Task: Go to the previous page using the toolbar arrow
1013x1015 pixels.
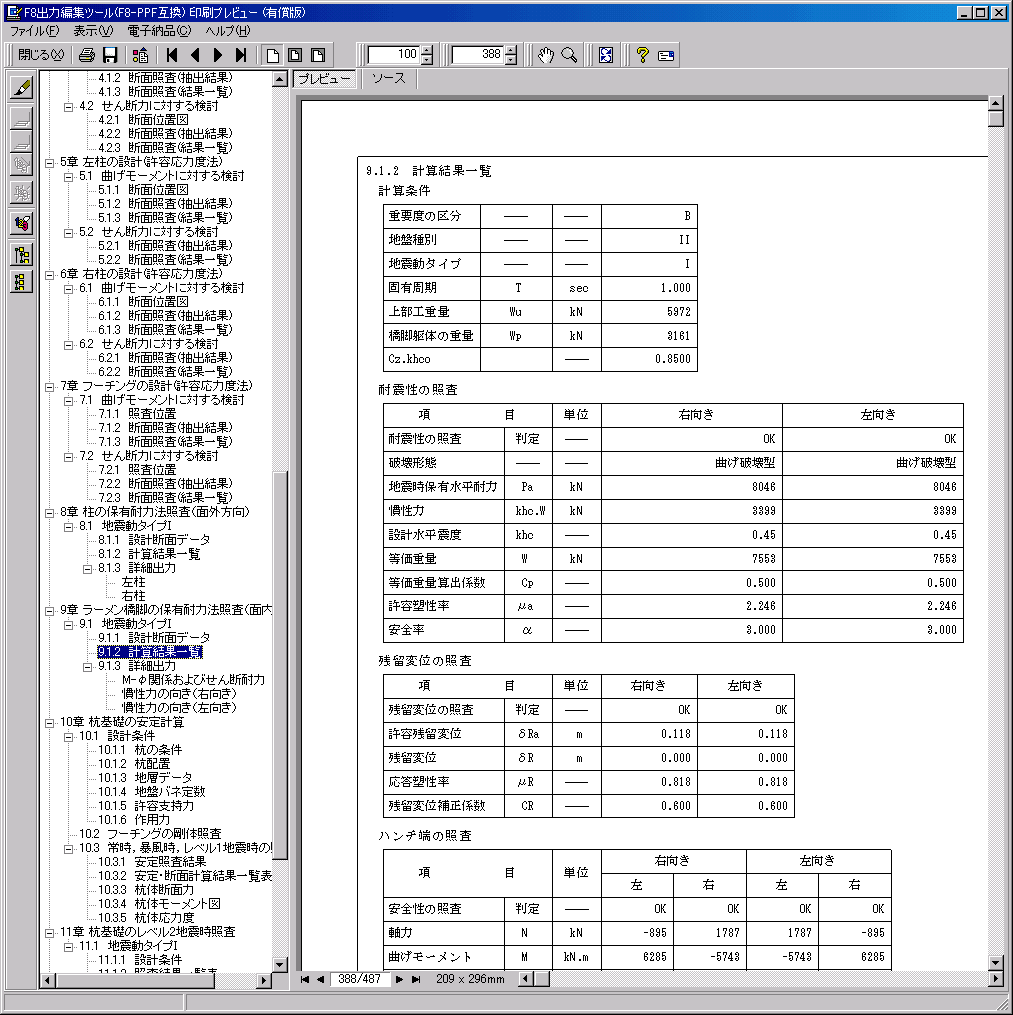Action: coord(195,55)
